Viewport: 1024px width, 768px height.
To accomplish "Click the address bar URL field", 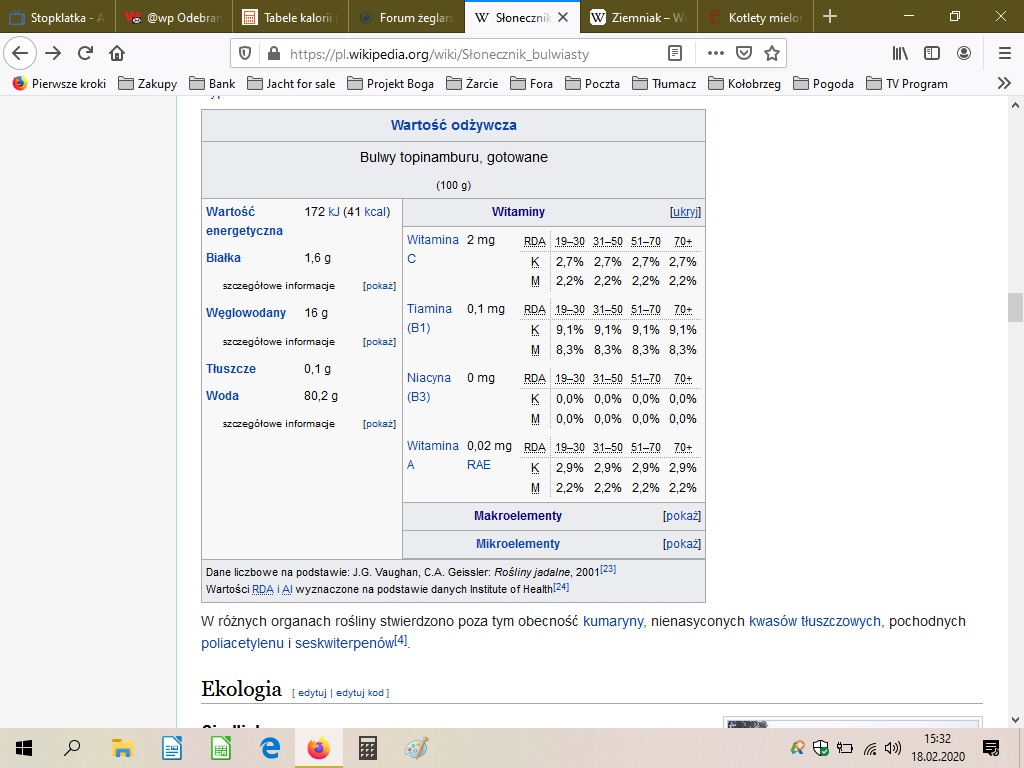I will pos(470,53).
